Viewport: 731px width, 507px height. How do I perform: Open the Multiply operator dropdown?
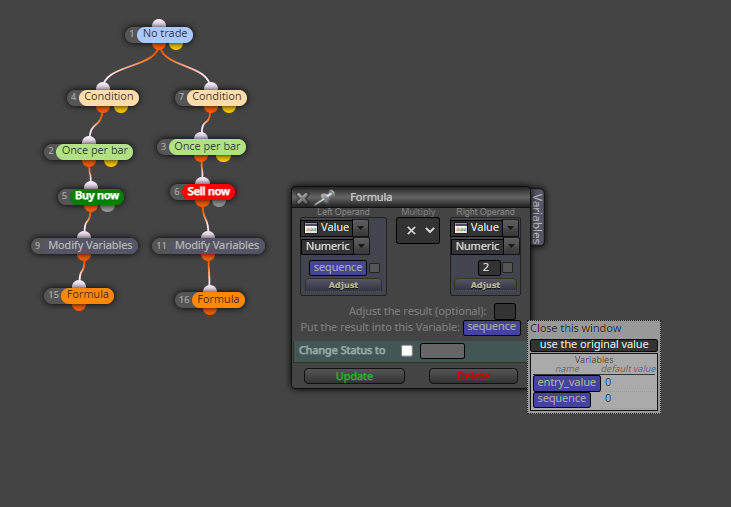[x=418, y=230]
